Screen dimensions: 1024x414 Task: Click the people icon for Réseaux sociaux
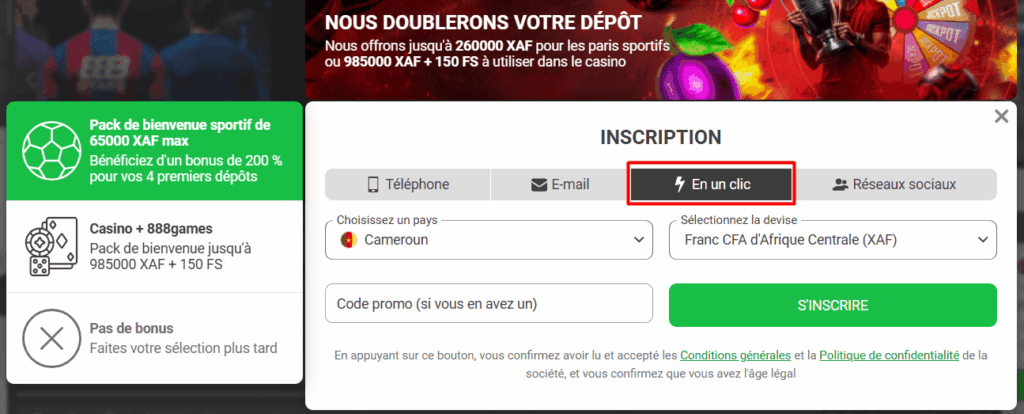click(x=840, y=184)
